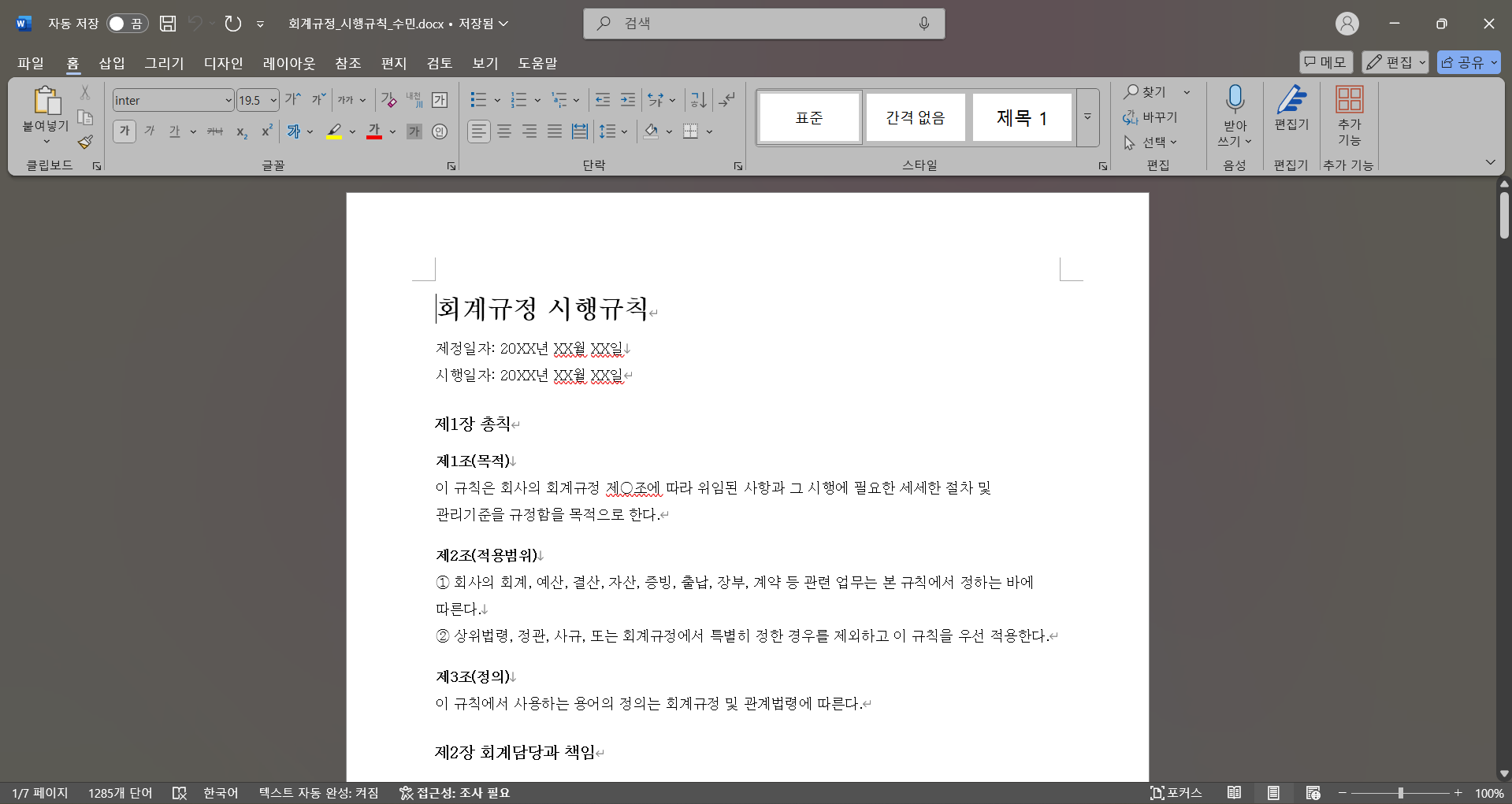Open the bullet list style dropdown
1512x804 pixels.
pos(497,100)
